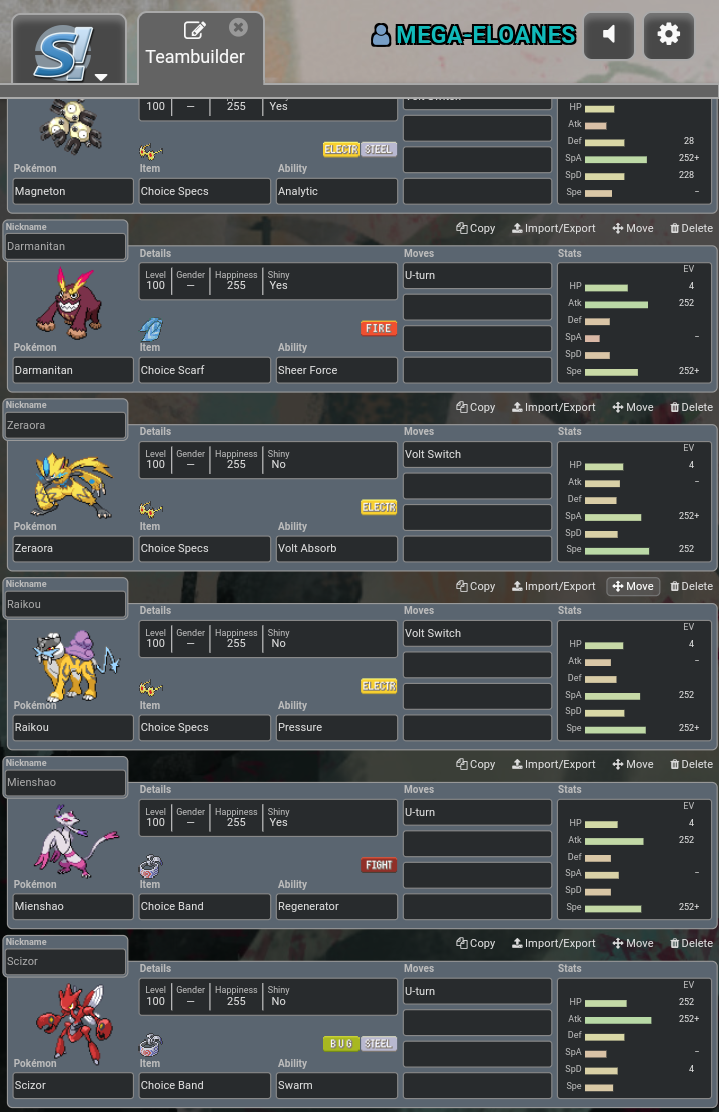
Task: Open the sound volume settings
Action: [x=608, y=35]
